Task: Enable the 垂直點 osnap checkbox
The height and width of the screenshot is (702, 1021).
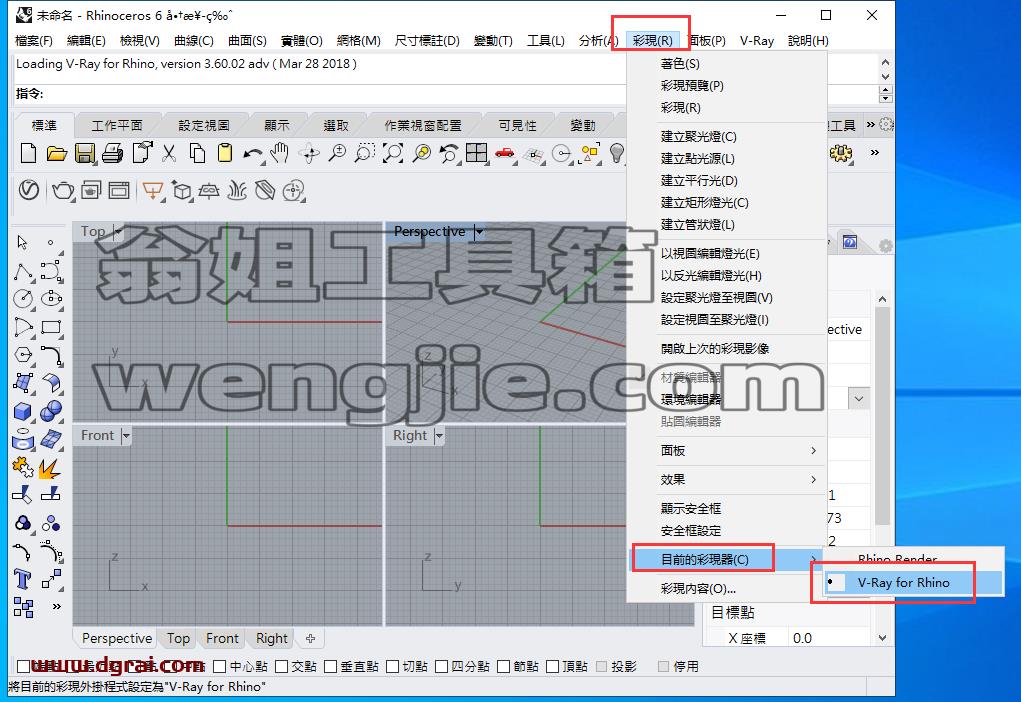Action: click(330, 667)
